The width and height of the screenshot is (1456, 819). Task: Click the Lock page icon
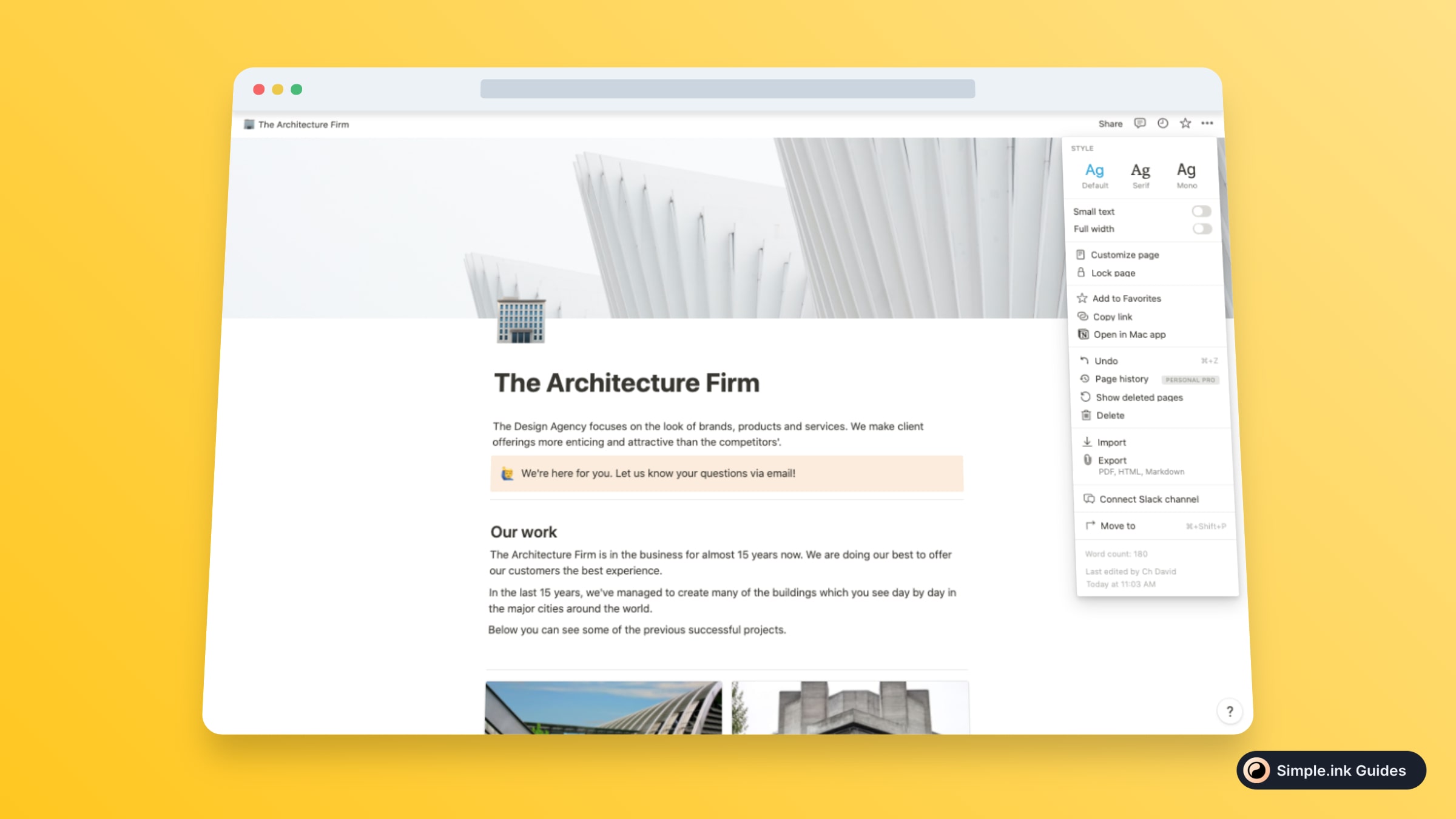(x=1083, y=272)
